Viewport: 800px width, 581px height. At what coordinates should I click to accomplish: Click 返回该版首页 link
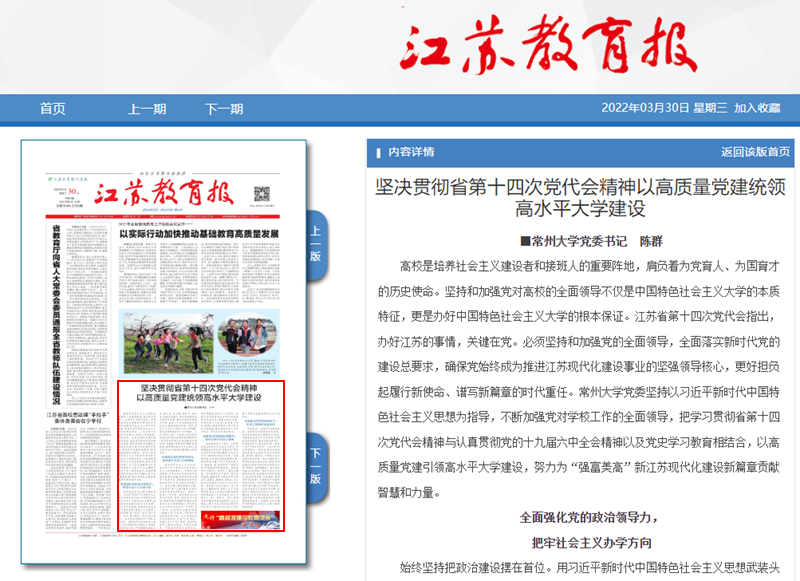(x=756, y=152)
